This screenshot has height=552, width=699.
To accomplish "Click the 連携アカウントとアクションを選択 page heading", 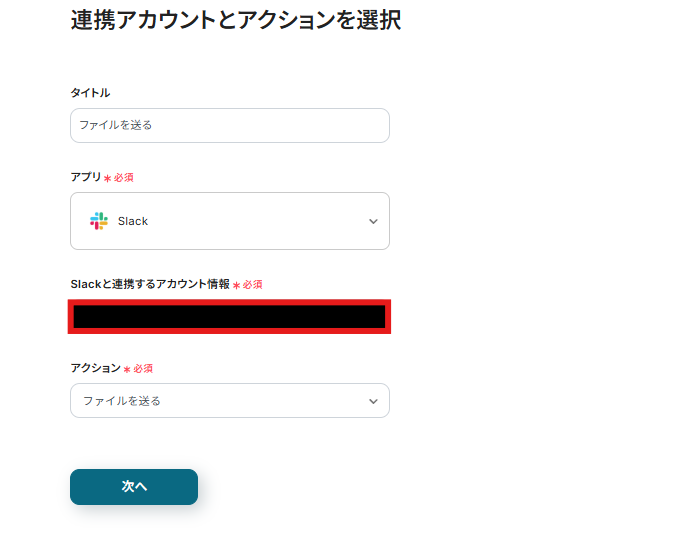I will 236,20.
